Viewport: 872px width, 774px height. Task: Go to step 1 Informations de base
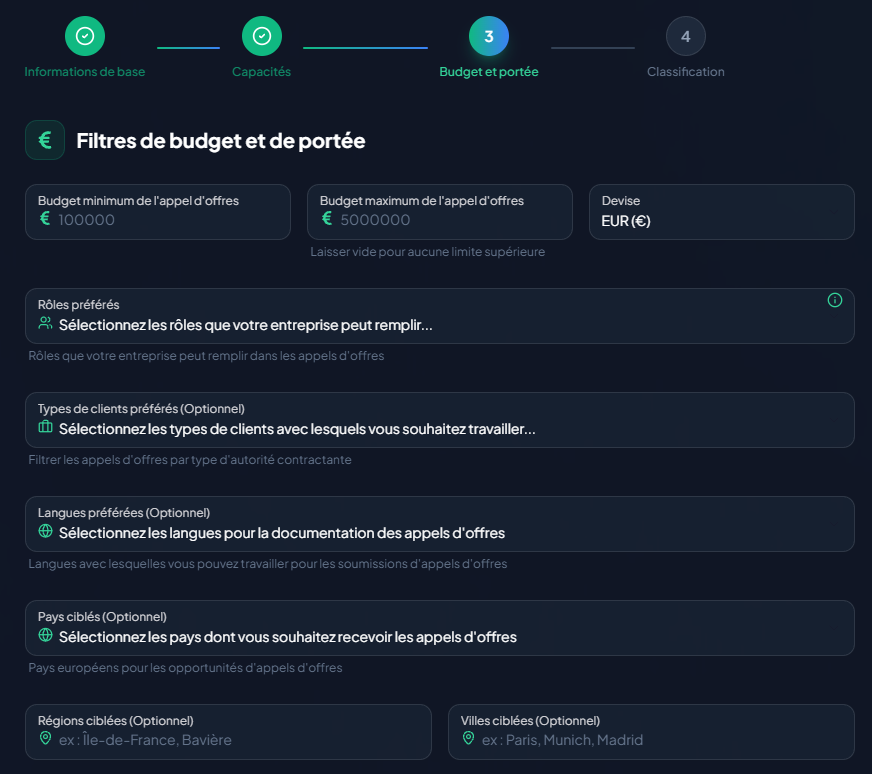point(85,37)
